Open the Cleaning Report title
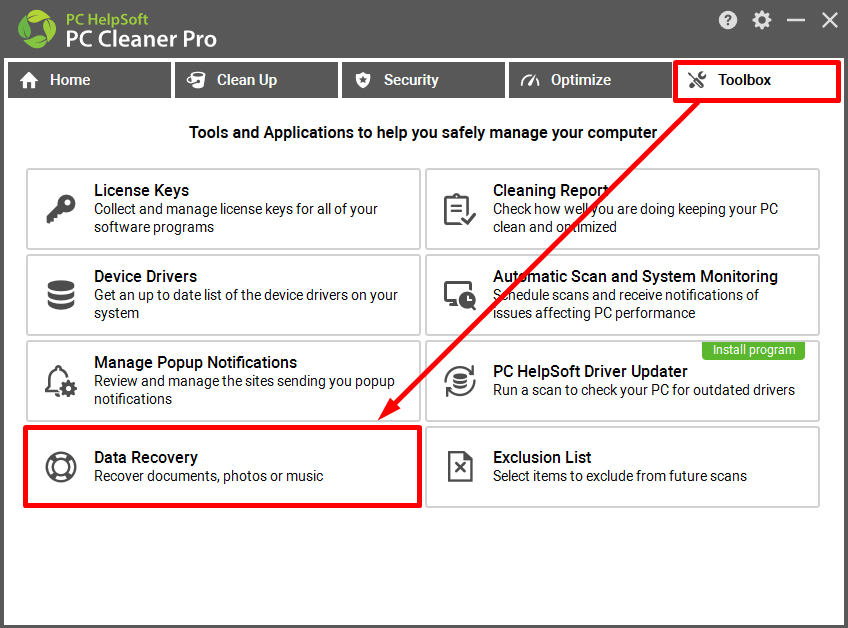 [x=551, y=190]
